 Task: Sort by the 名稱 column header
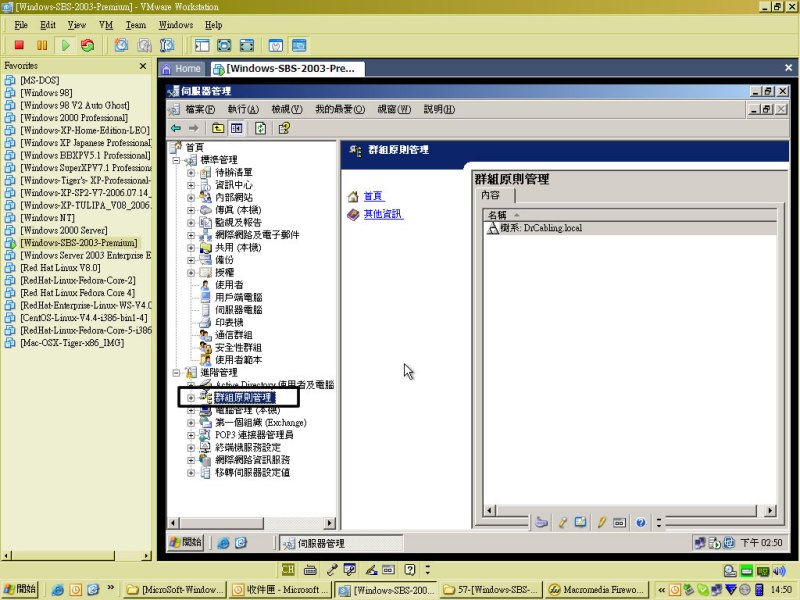631,215
